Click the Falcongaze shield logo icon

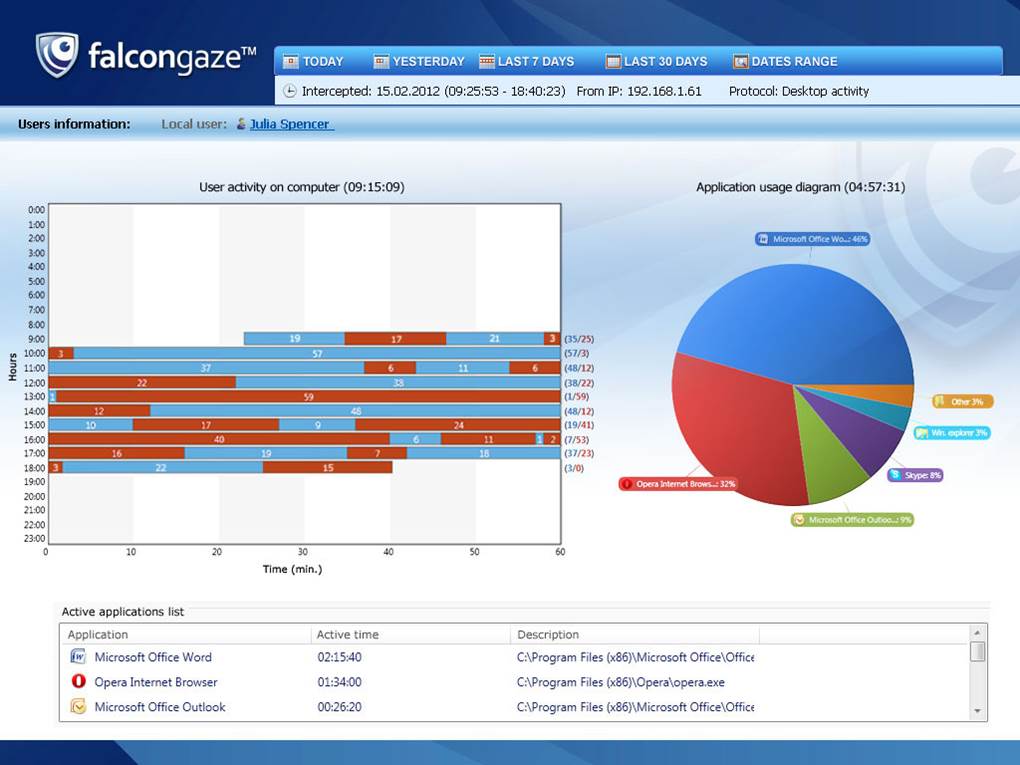coord(57,55)
